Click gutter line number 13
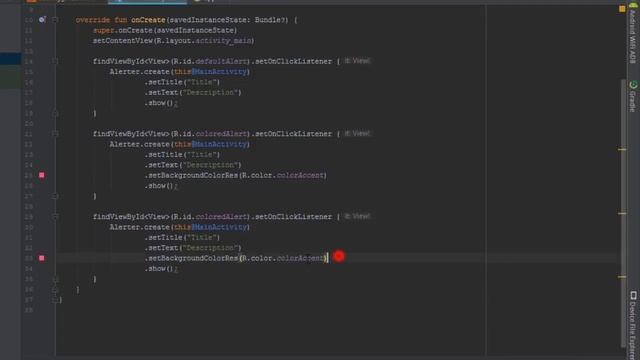640x360 pixels. pos(29,51)
